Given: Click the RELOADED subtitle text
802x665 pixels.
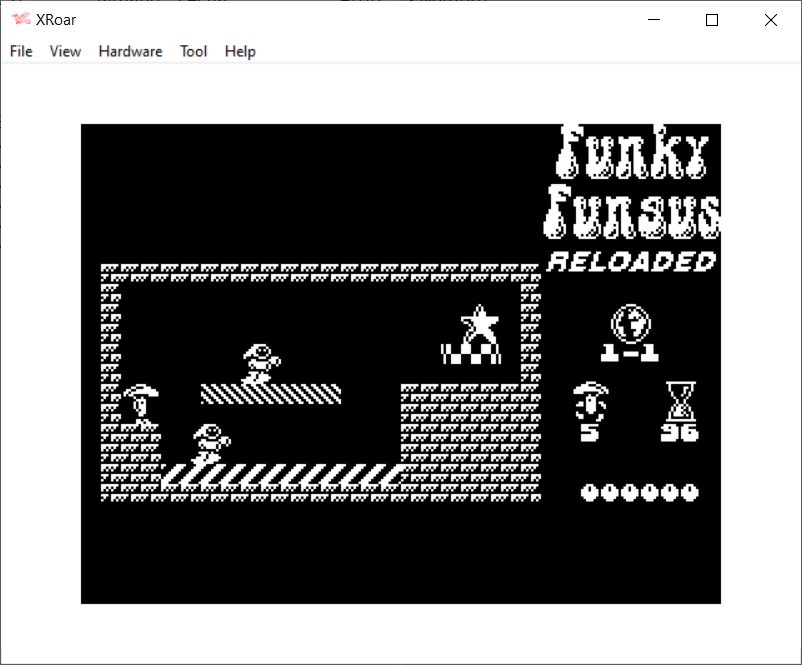Looking at the screenshot, I should [632, 262].
